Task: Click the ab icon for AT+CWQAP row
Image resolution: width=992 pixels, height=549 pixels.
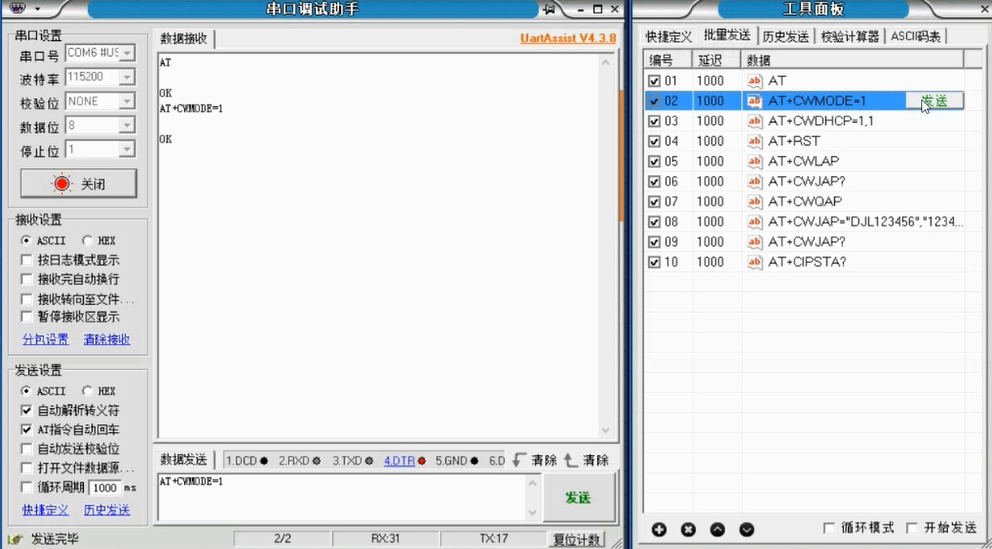Action: tap(754, 201)
